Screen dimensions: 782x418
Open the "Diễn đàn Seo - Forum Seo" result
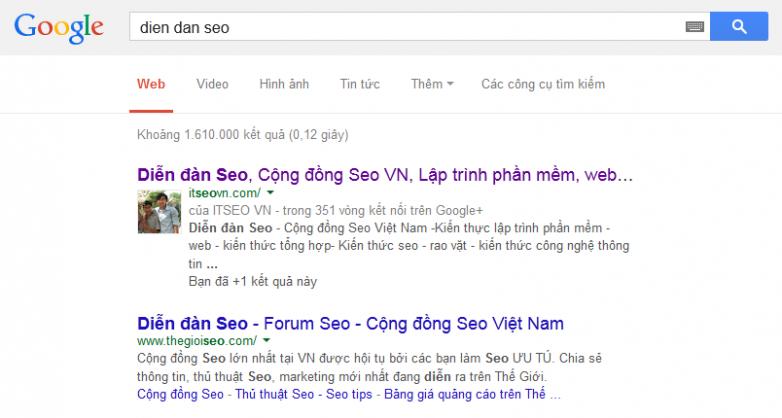click(x=350, y=324)
